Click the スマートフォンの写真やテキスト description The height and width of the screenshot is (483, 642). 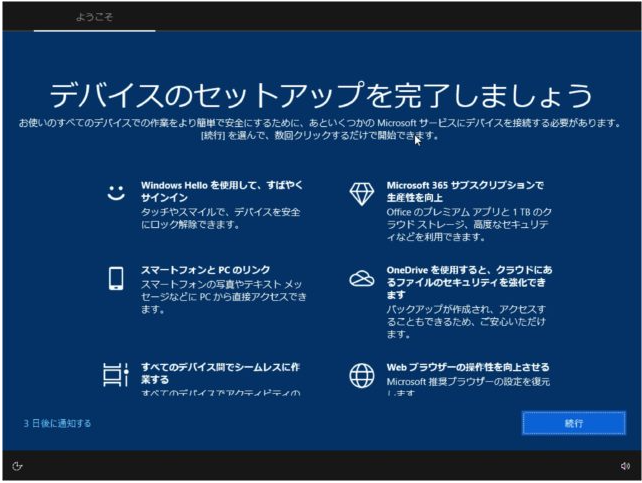(x=224, y=297)
